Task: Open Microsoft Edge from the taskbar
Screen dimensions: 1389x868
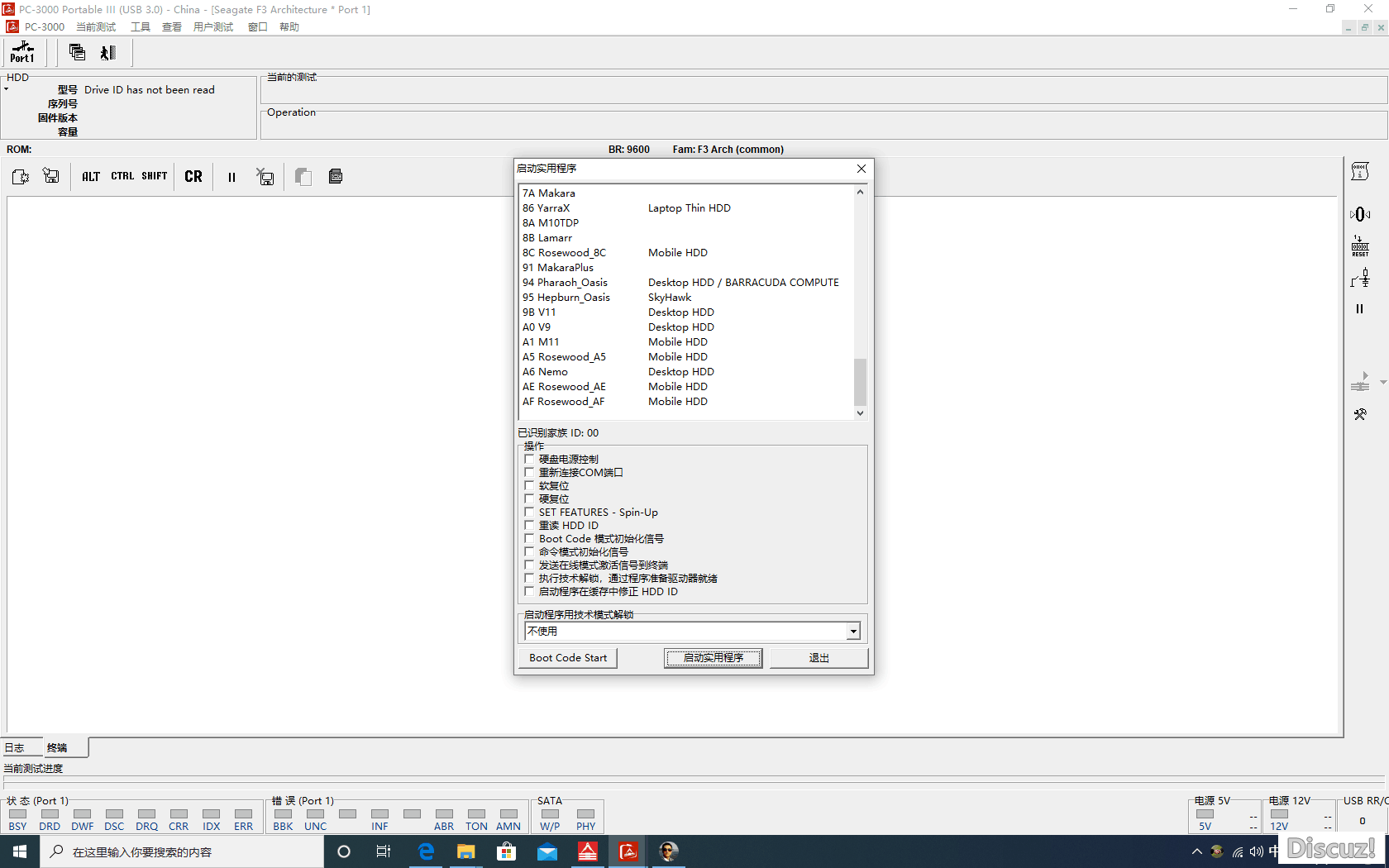Action: click(426, 851)
